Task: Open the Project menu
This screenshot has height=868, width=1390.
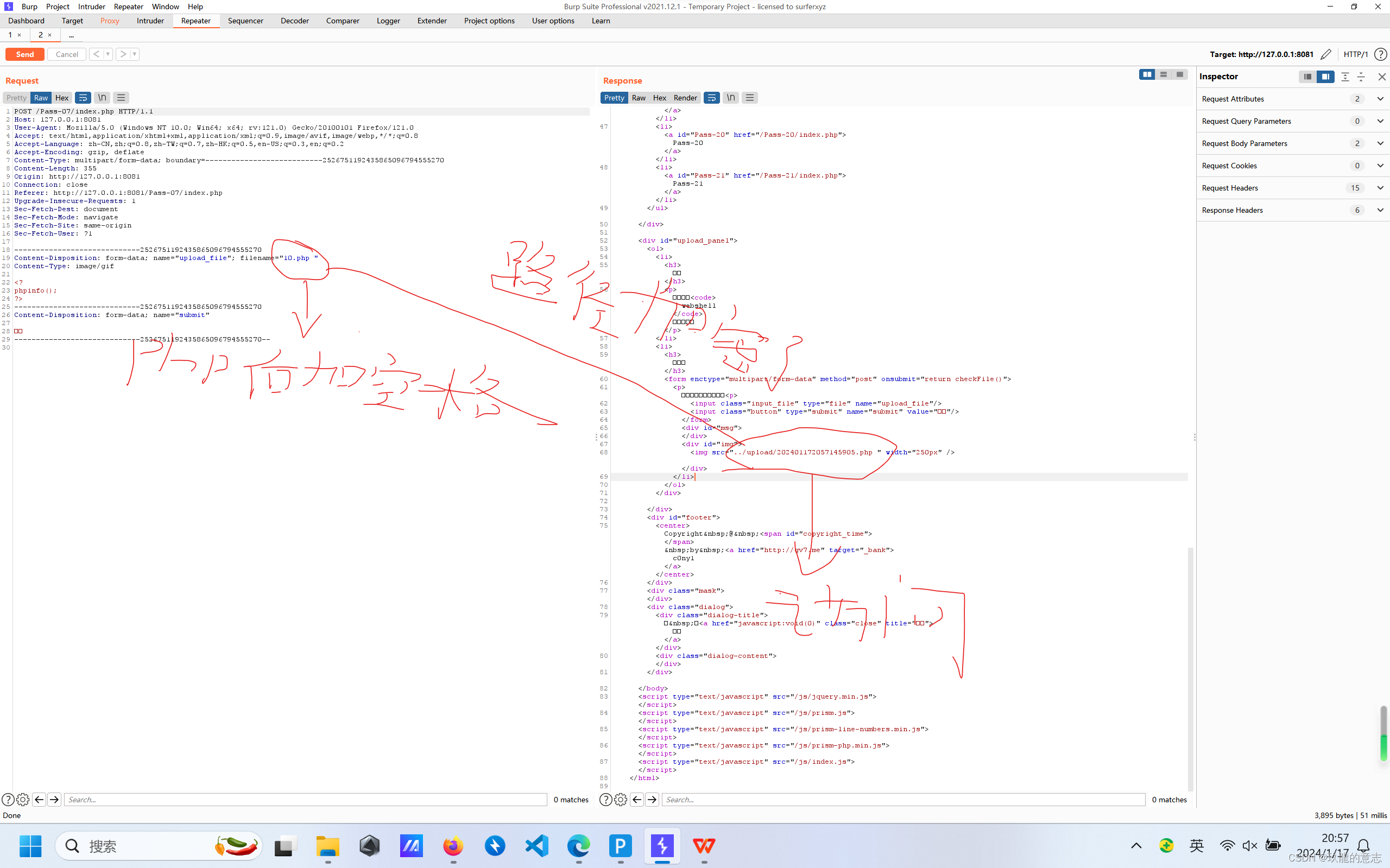Action: click(58, 7)
